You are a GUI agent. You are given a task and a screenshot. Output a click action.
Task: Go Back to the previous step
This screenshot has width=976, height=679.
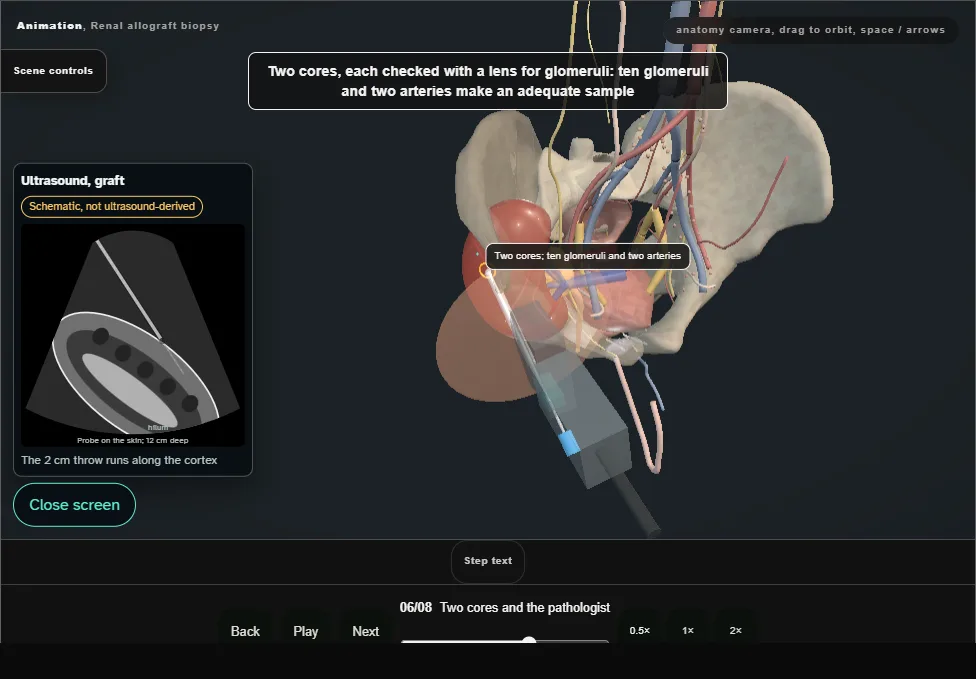(x=245, y=631)
